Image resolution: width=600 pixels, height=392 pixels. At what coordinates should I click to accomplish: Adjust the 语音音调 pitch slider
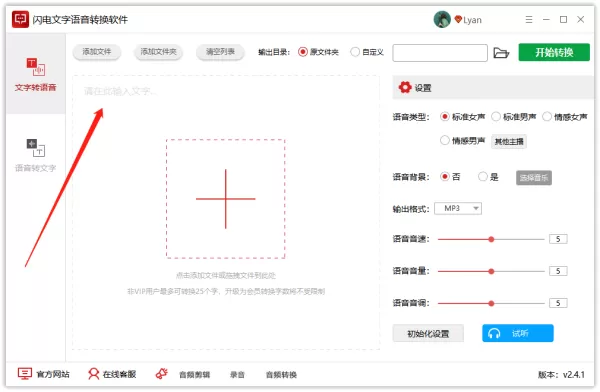(491, 303)
